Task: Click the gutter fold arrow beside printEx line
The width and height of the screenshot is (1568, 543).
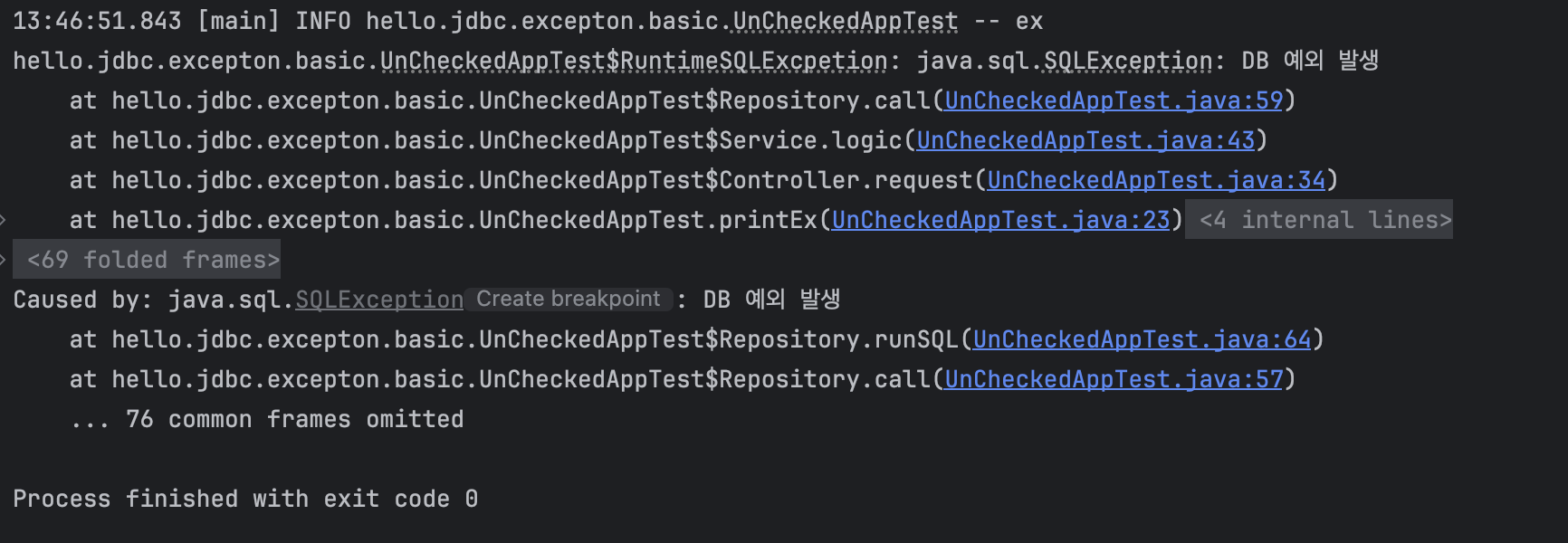Action: coord(4,220)
